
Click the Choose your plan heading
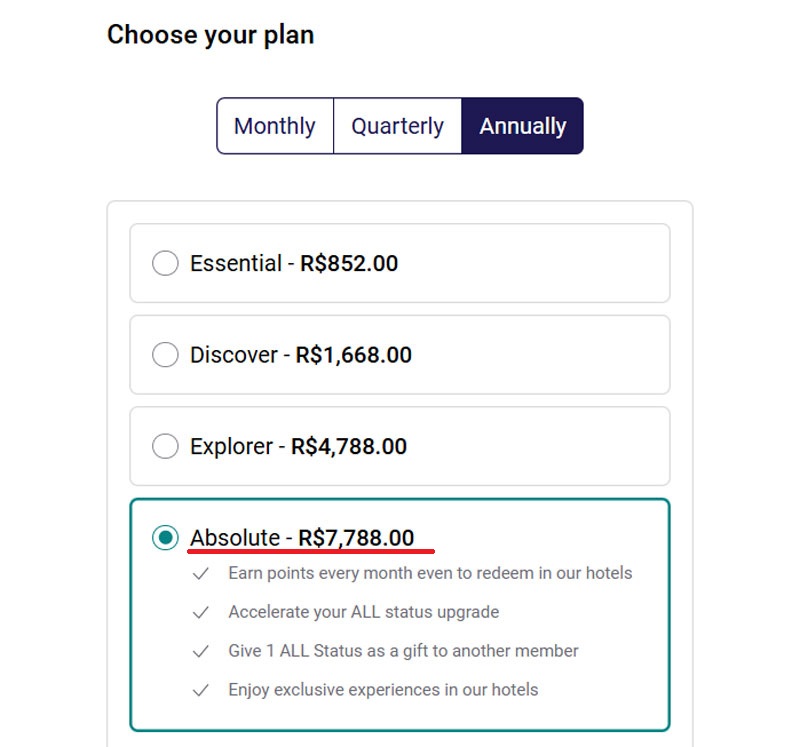click(x=210, y=35)
